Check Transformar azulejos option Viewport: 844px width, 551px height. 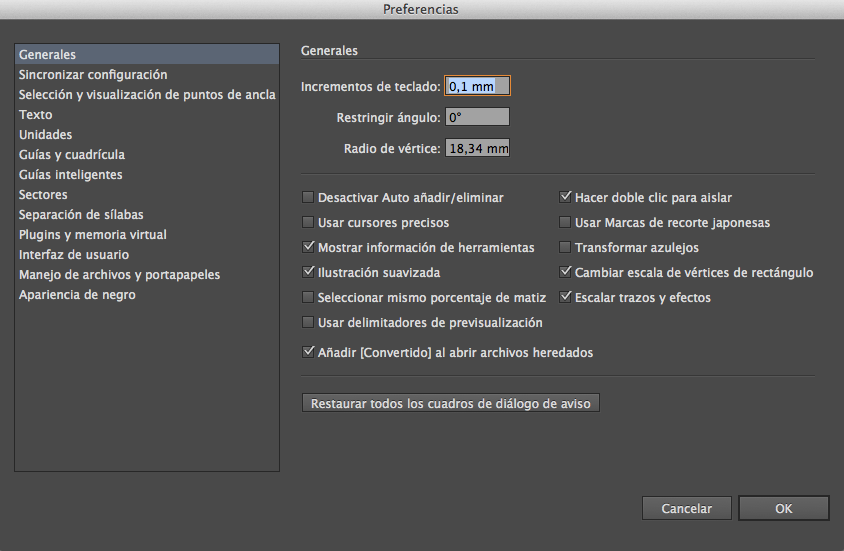566,248
